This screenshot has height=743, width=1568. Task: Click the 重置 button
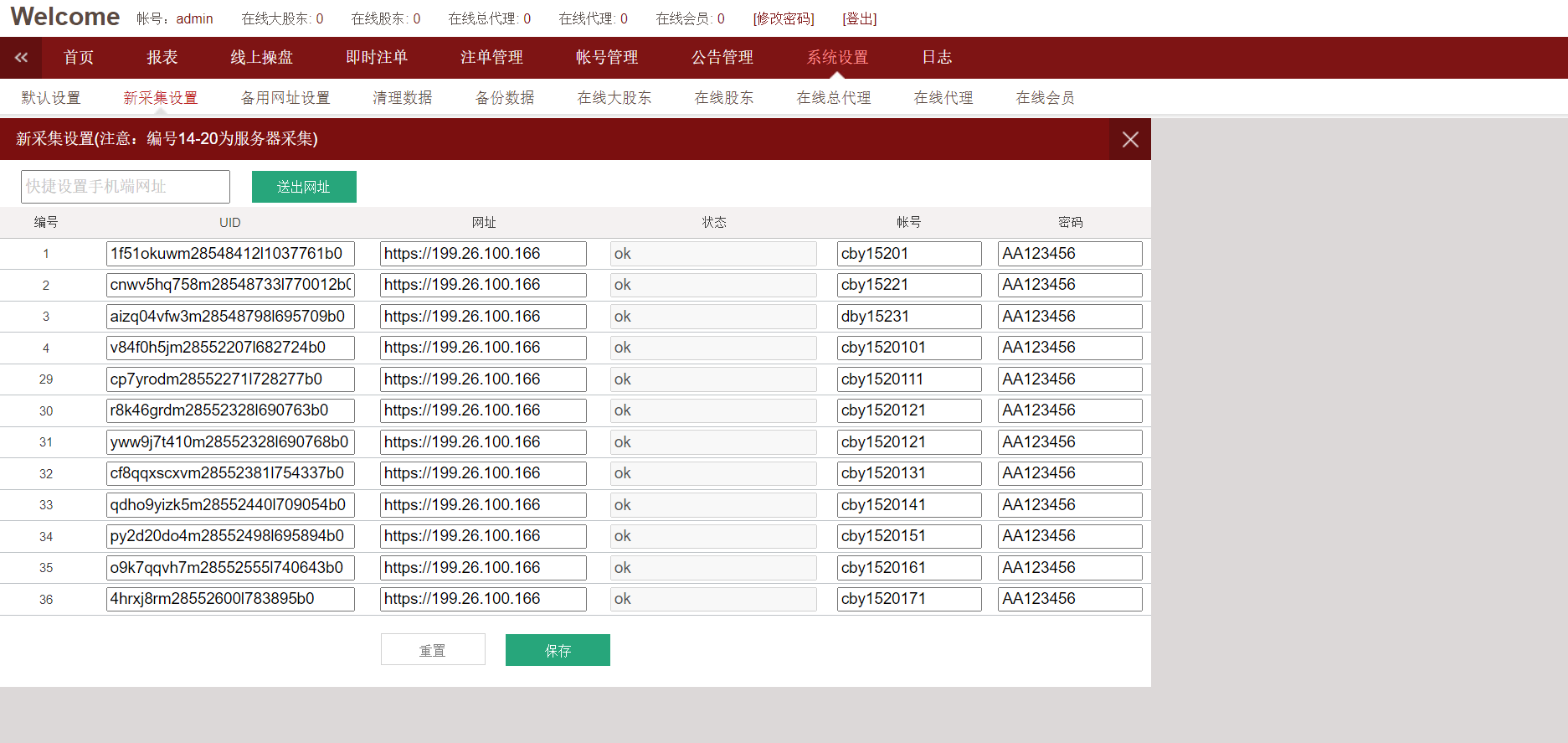[x=433, y=650]
